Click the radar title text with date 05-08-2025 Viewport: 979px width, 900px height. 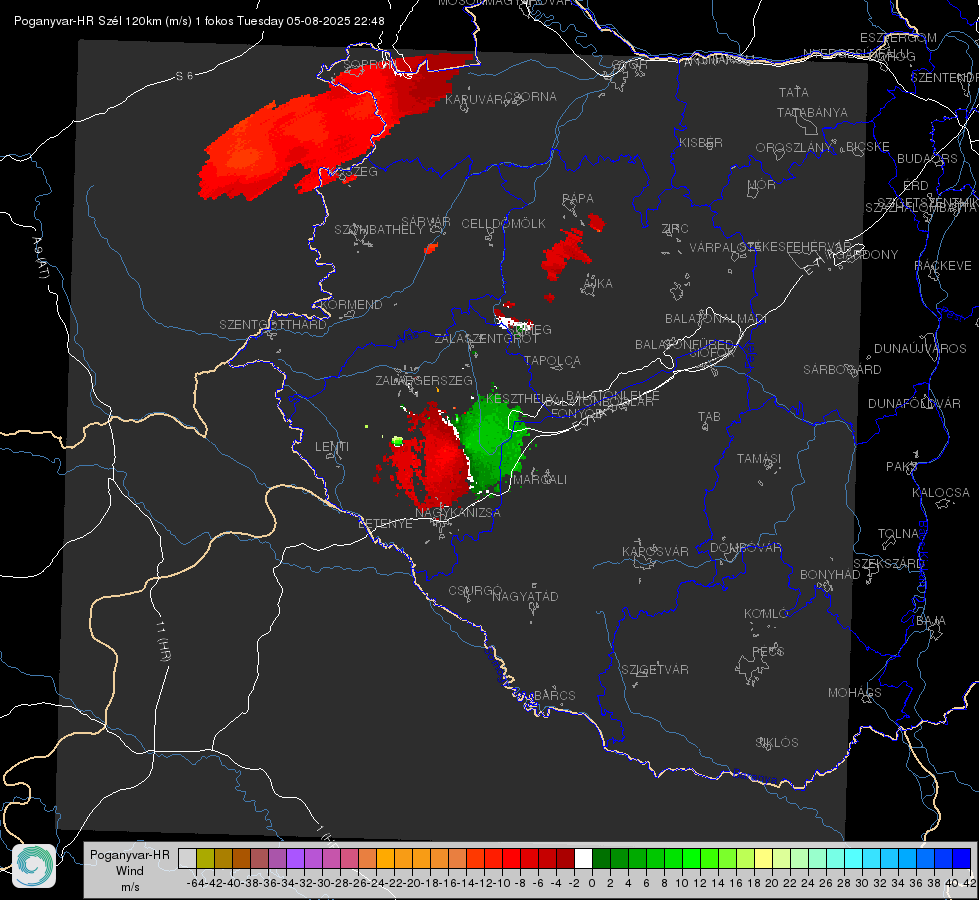(199, 21)
